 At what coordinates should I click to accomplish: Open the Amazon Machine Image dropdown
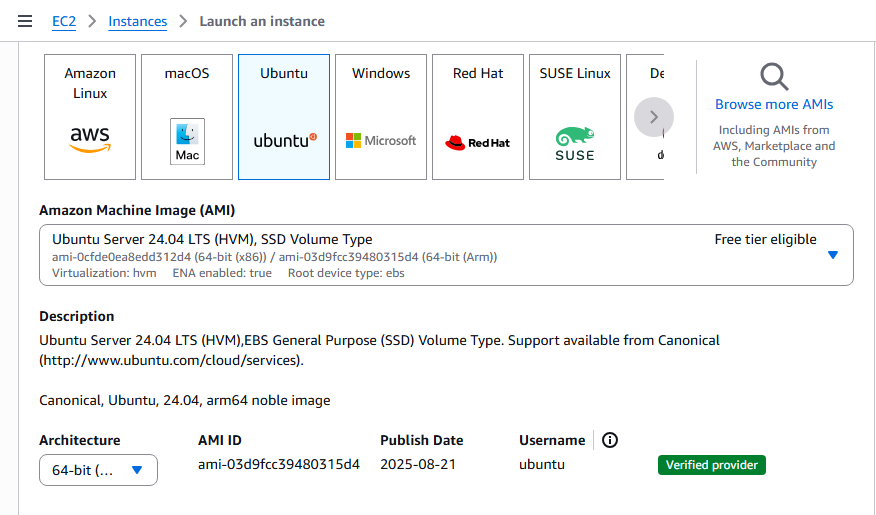coord(446,255)
